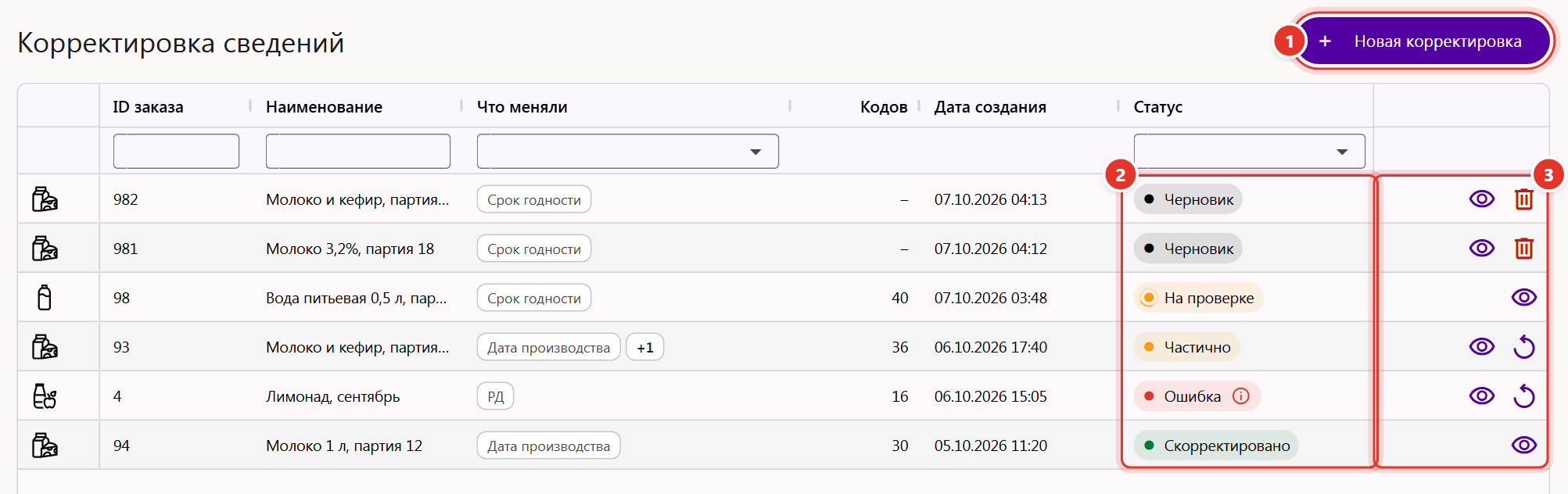1568x494 pixels.
Task: Click order ID '981'
Action: coord(125,249)
